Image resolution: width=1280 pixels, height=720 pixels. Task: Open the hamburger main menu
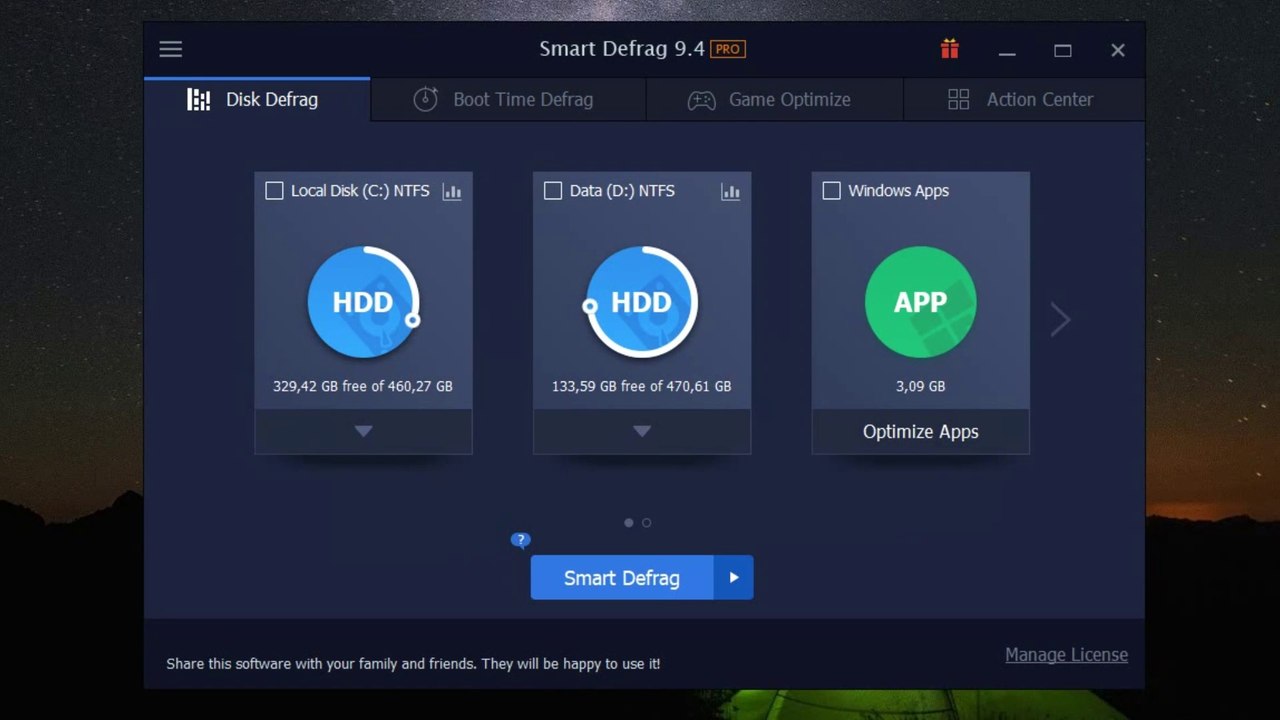[x=171, y=49]
